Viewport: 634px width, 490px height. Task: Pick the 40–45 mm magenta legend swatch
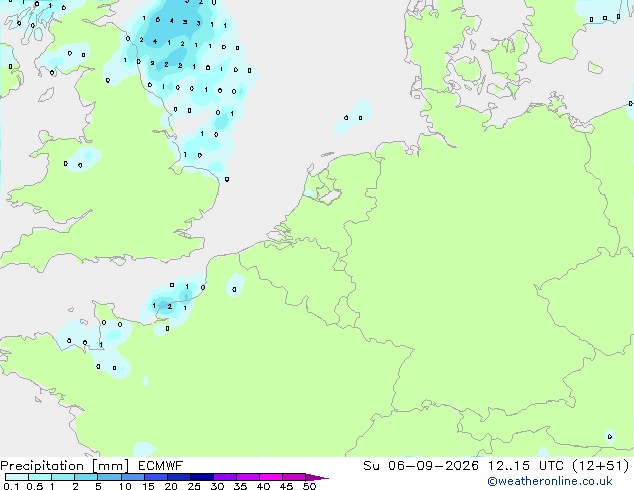click(x=271, y=477)
